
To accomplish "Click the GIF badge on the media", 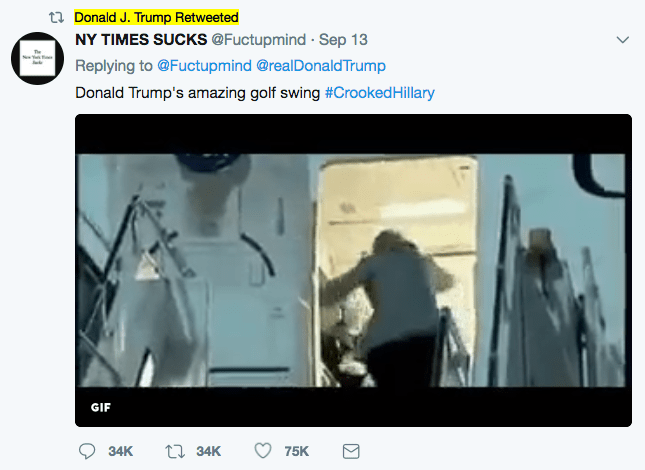I will click(101, 408).
